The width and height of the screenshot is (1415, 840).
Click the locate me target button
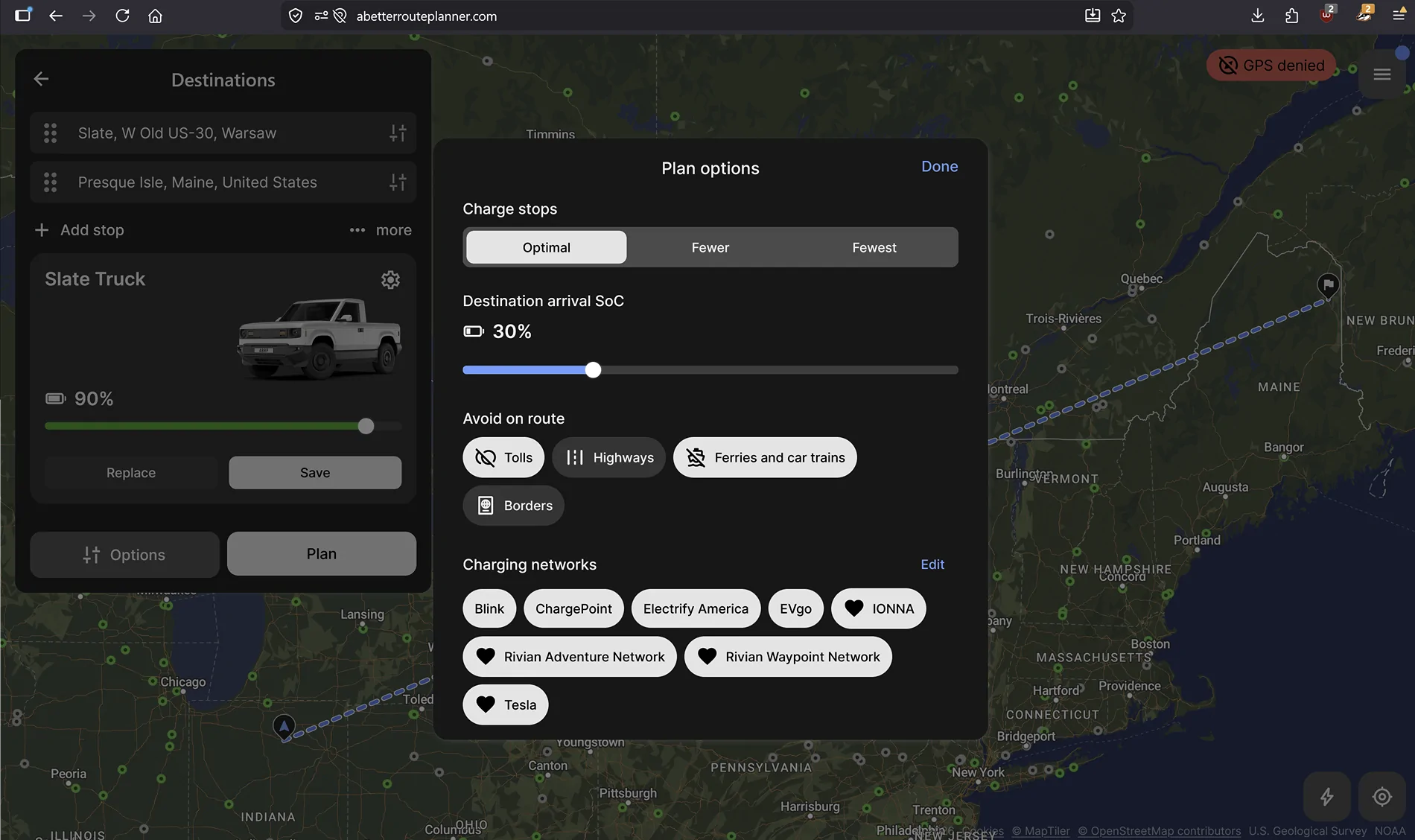point(1382,797)
